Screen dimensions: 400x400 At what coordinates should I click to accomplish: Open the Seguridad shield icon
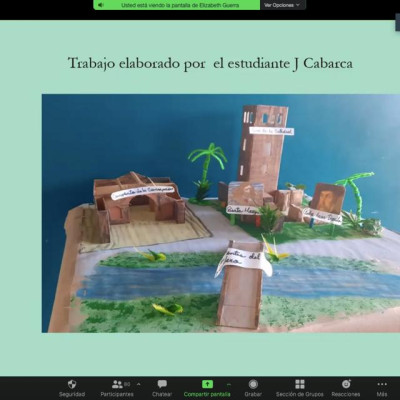click(72, 384)
